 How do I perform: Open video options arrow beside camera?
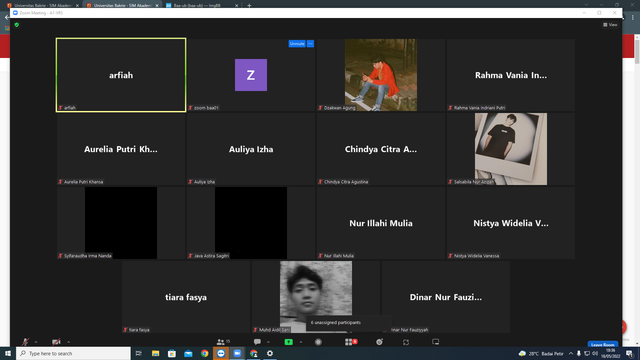click(x=69, y=342)
